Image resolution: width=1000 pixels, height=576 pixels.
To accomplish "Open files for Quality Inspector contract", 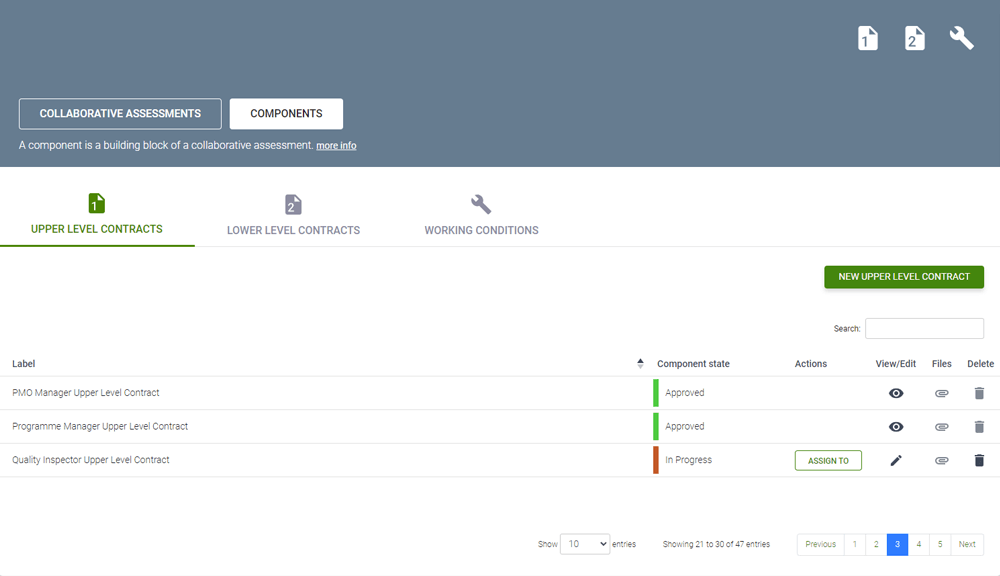I will (941, 460).
